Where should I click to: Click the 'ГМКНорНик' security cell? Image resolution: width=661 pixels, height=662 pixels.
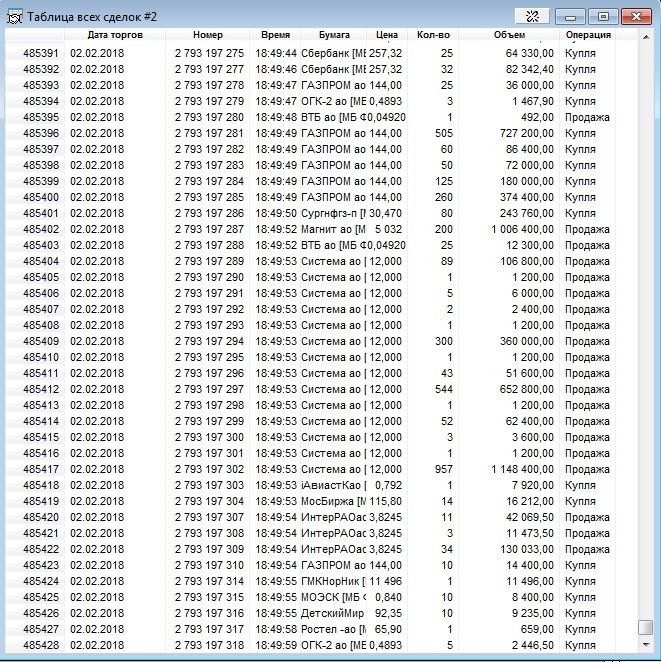333,582
